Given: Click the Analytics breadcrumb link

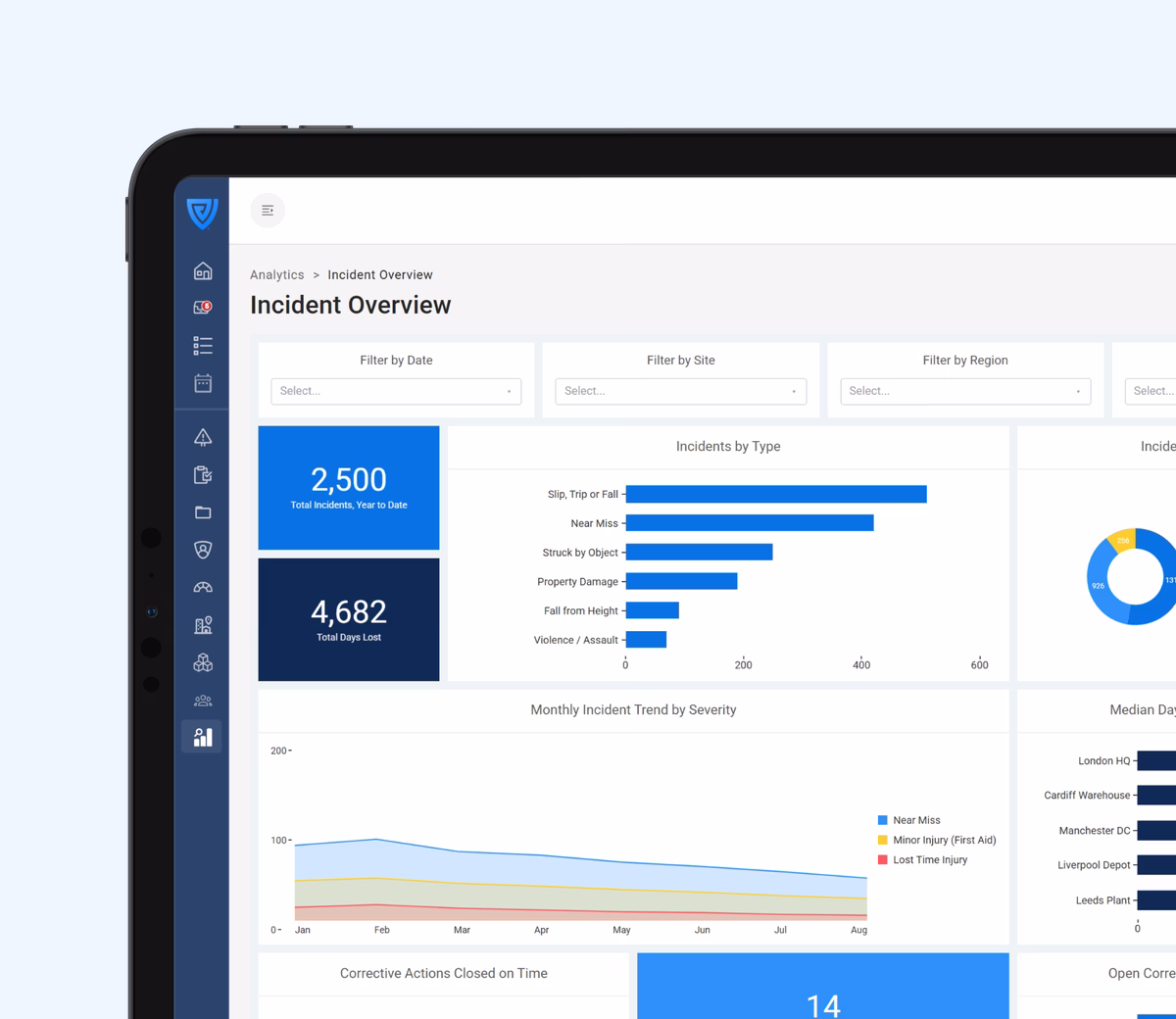Looking at the screenshot, I should [x=277, y=275].
